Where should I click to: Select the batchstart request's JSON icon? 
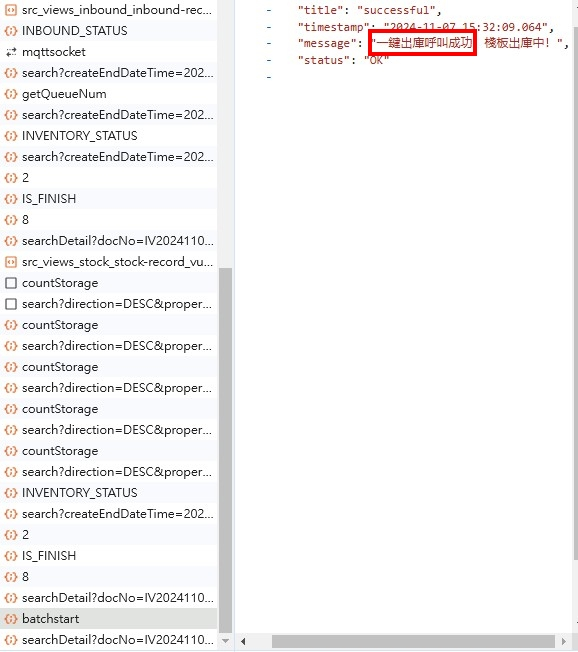click(x=11, y=619)
